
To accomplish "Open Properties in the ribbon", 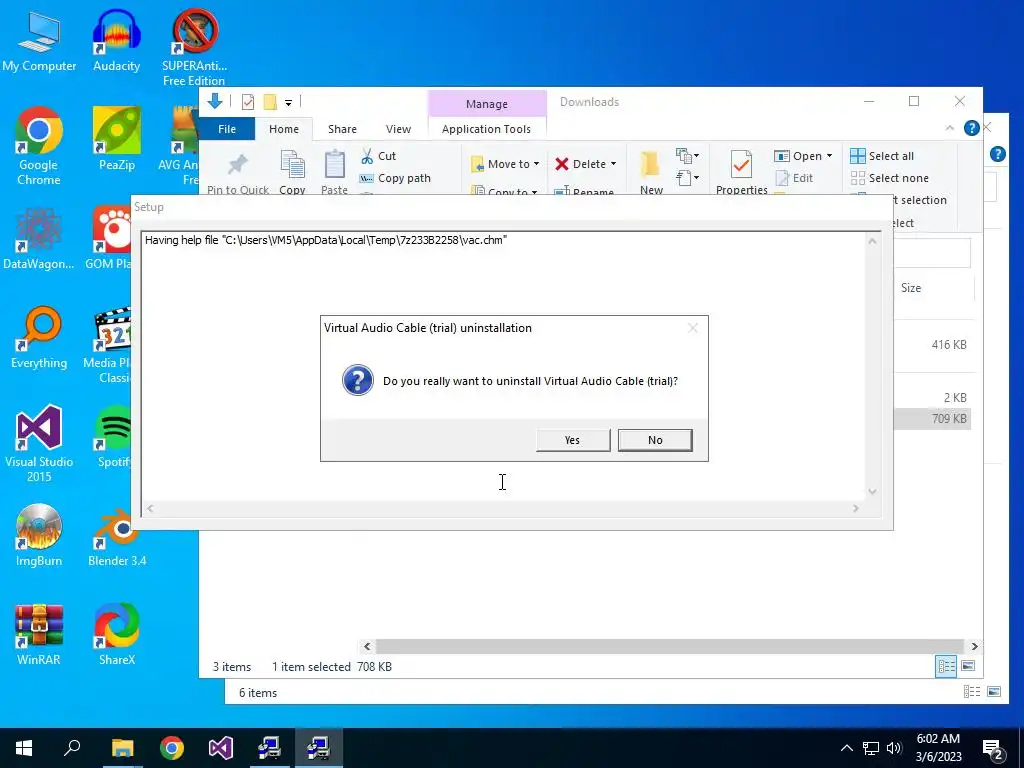I will 741,172.
